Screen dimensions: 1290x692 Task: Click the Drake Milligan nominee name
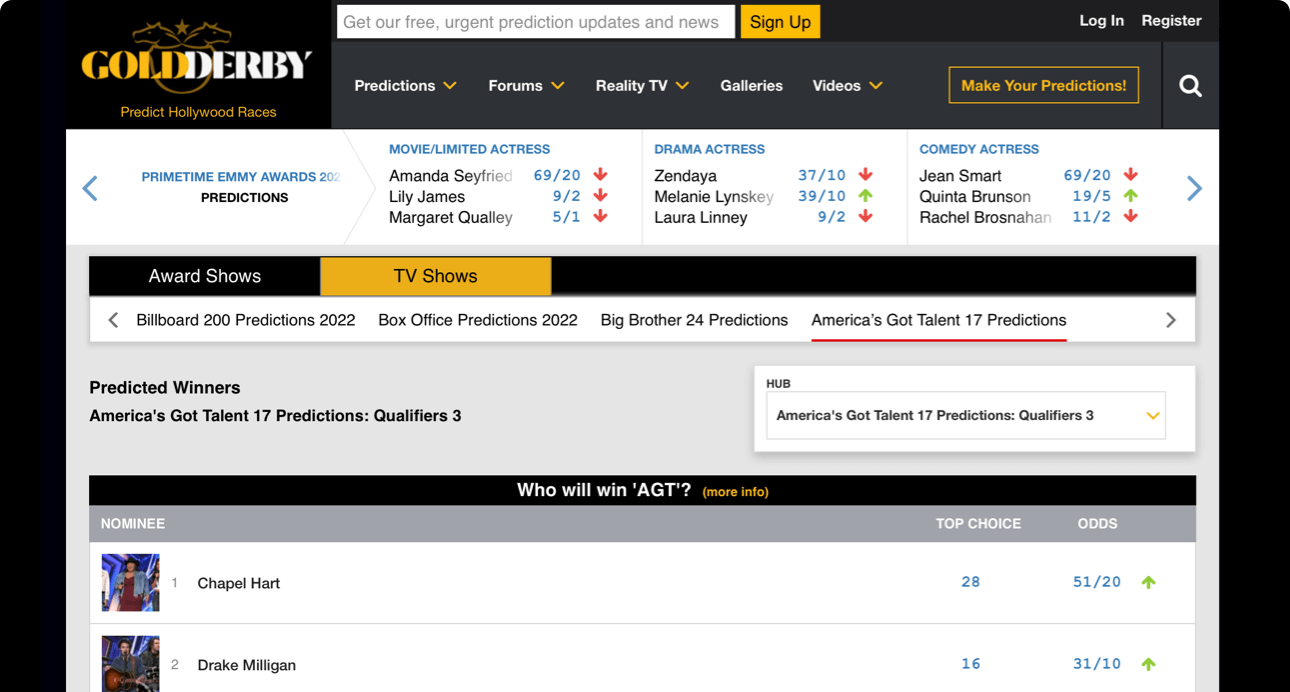(x=247, y=665)
